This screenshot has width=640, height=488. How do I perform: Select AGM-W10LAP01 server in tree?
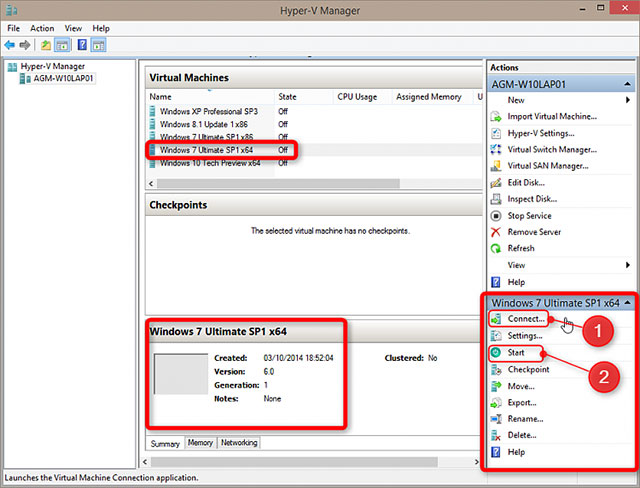click(63, 78)
